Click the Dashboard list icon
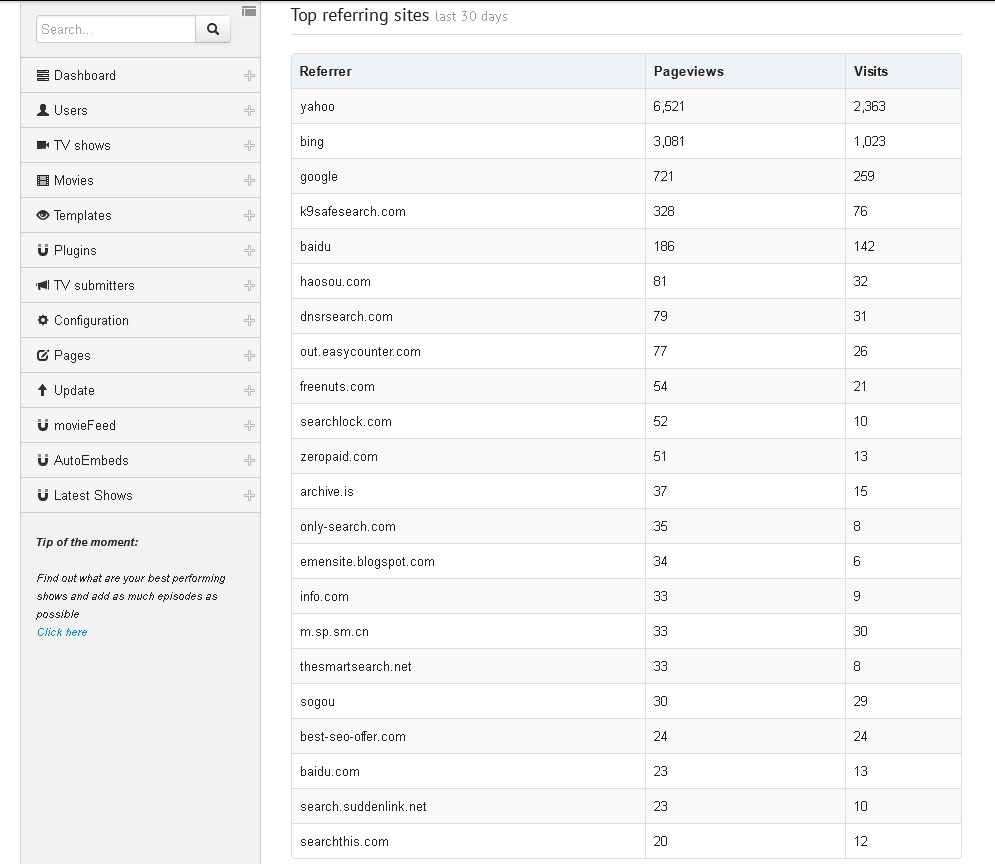The image size is (995, 864). 43,75
